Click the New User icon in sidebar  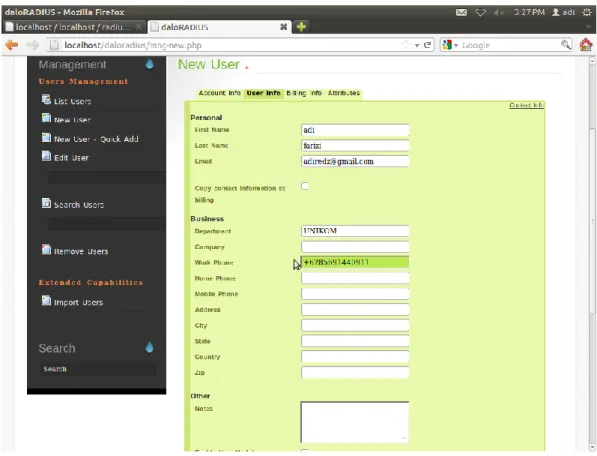pos(46,118)
